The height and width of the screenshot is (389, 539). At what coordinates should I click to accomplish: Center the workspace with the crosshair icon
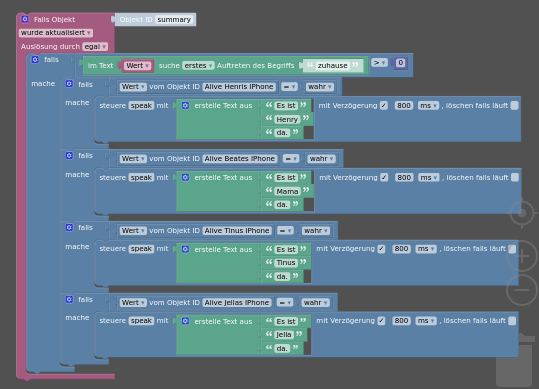pyautogui.click(x=522, y=213)
